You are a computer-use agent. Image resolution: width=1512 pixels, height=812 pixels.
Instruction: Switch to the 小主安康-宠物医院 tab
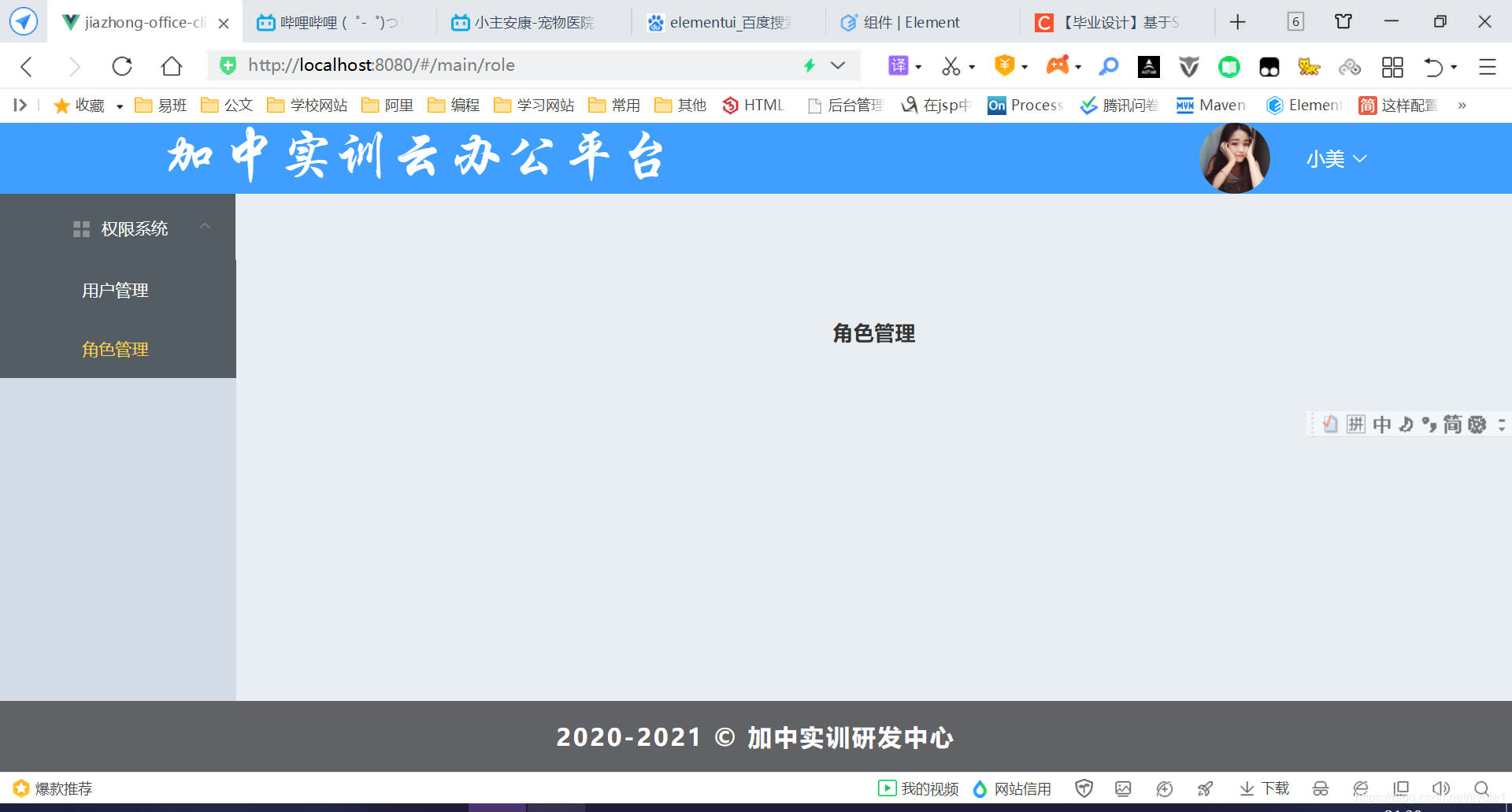[534, 23]
